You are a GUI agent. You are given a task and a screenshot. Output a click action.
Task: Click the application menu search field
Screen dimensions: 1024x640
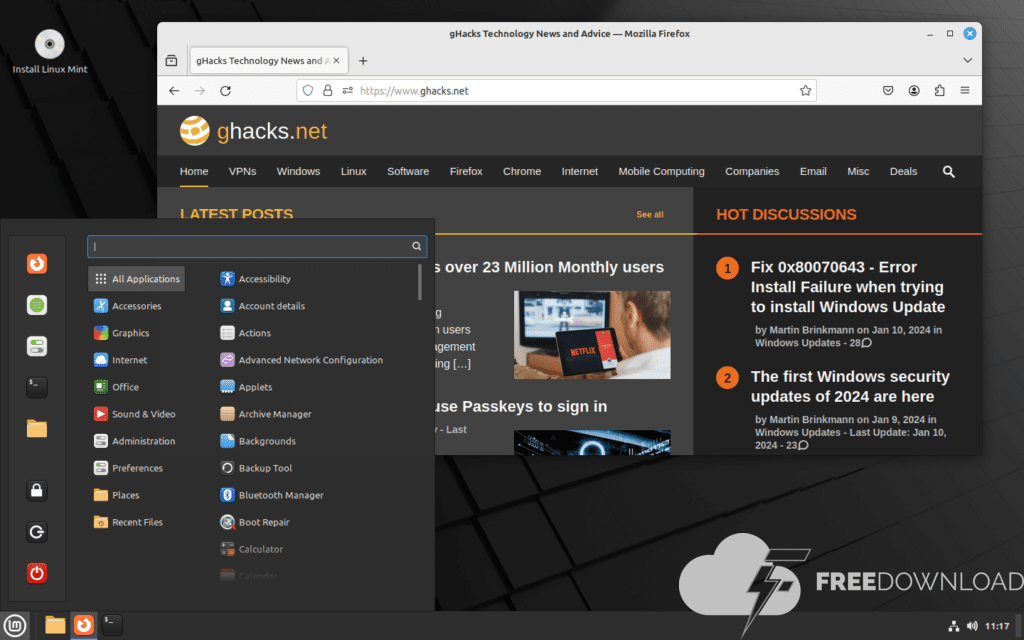250,246
